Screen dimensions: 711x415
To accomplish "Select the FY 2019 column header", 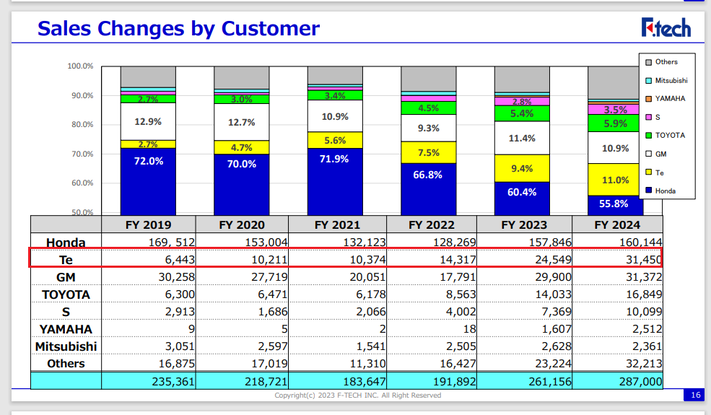I will (148, 225).
